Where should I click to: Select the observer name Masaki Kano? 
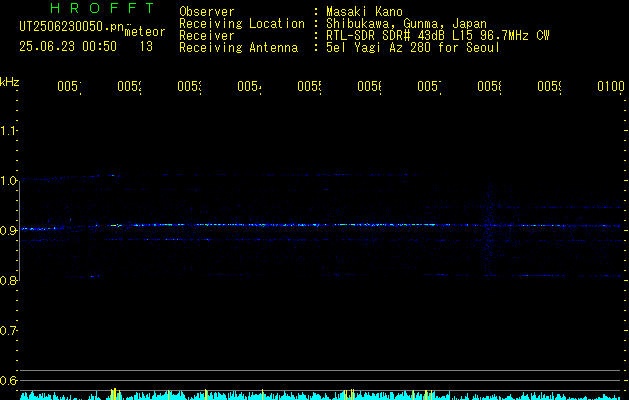(364, 12)
